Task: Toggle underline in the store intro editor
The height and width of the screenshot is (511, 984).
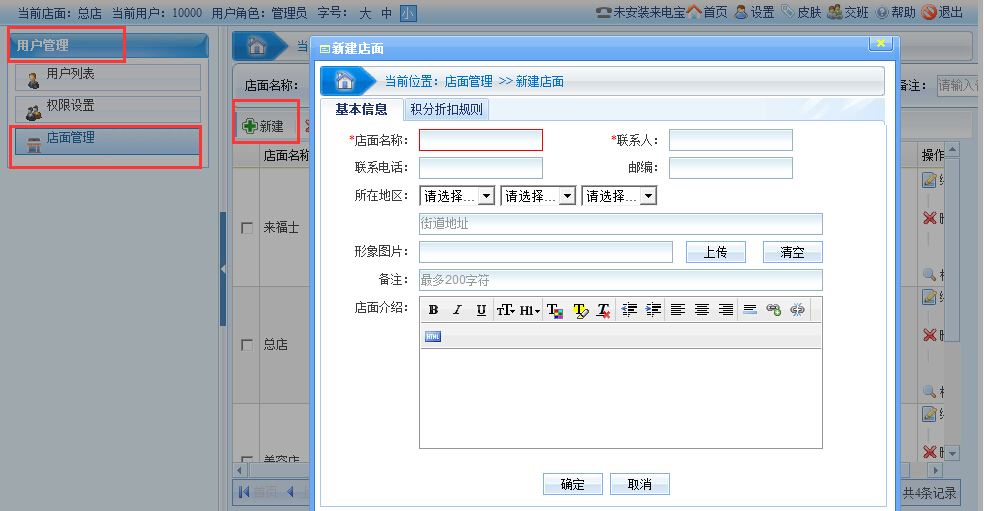Action: 481,309
